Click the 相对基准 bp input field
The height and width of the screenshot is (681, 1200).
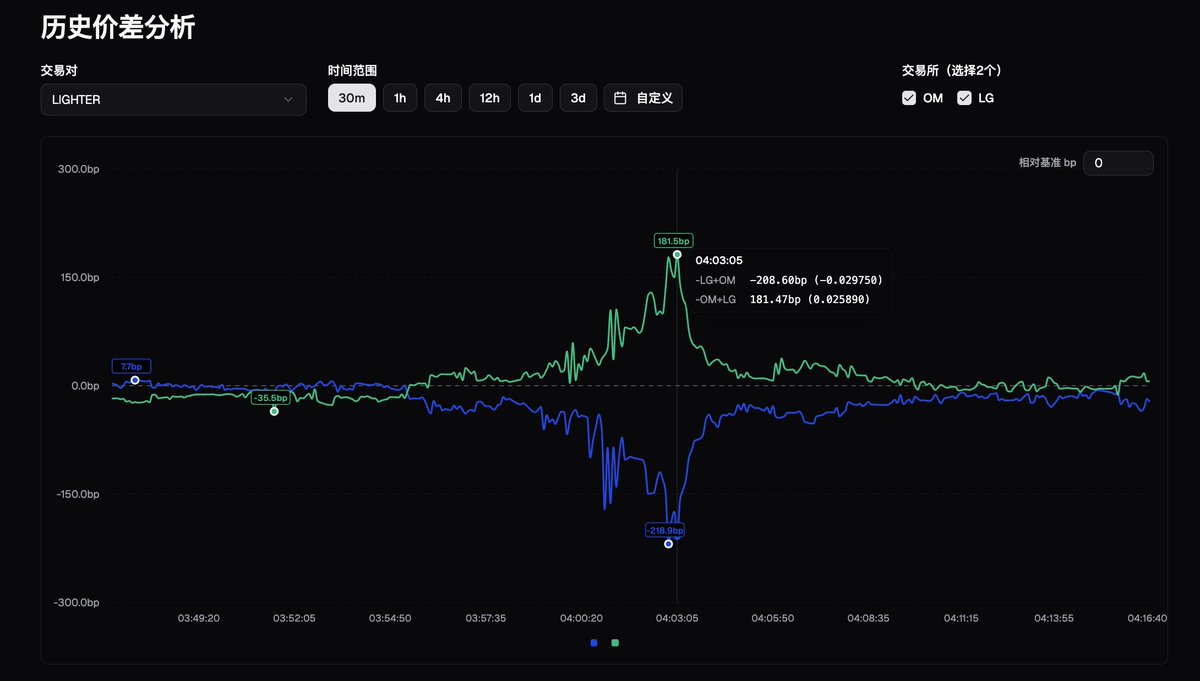[x=1119, y=162]
